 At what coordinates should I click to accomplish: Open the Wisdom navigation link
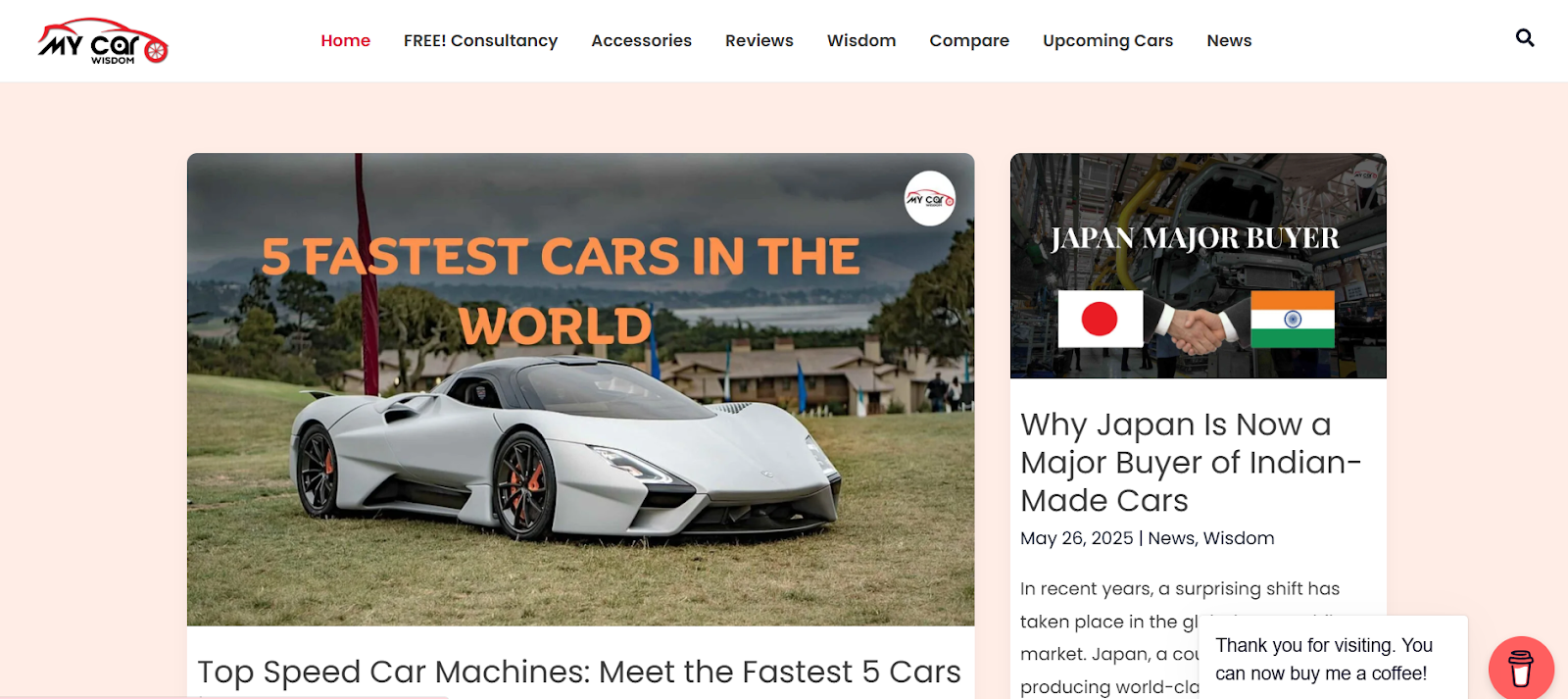click(861, 40)
